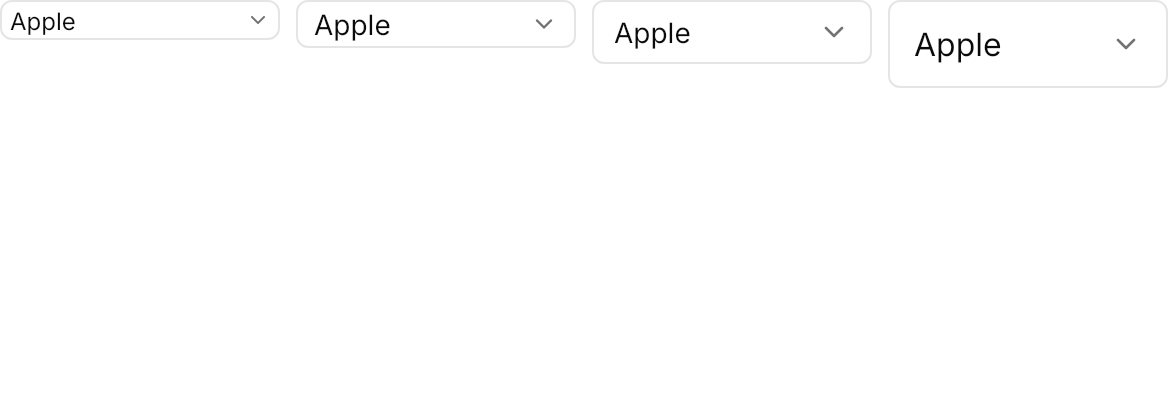Click empty space between Apple and chevron, second-smallest select
This screenshot has width=1168, height=400.
coord(463,24)
